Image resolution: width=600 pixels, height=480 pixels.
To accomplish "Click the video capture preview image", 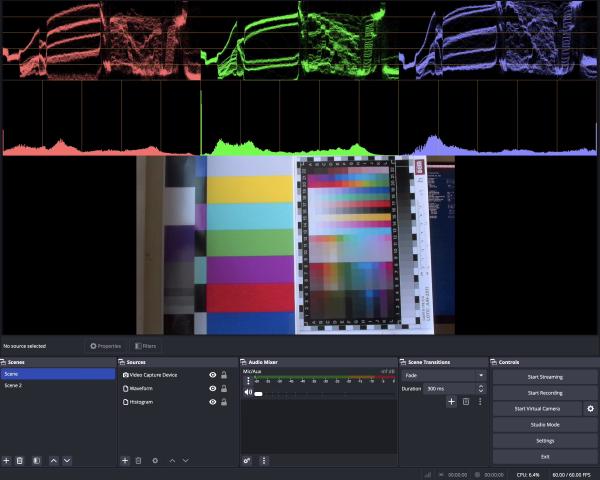I will (x=295, y=245).
